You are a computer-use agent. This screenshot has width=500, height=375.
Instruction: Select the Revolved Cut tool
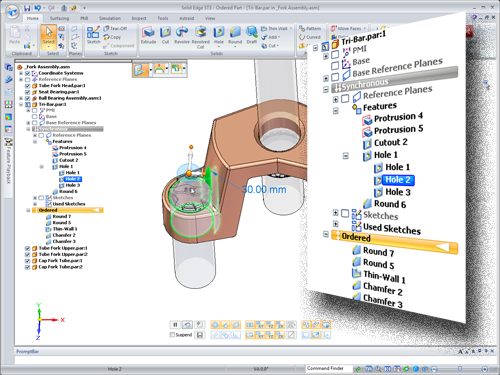click(201, 37)
